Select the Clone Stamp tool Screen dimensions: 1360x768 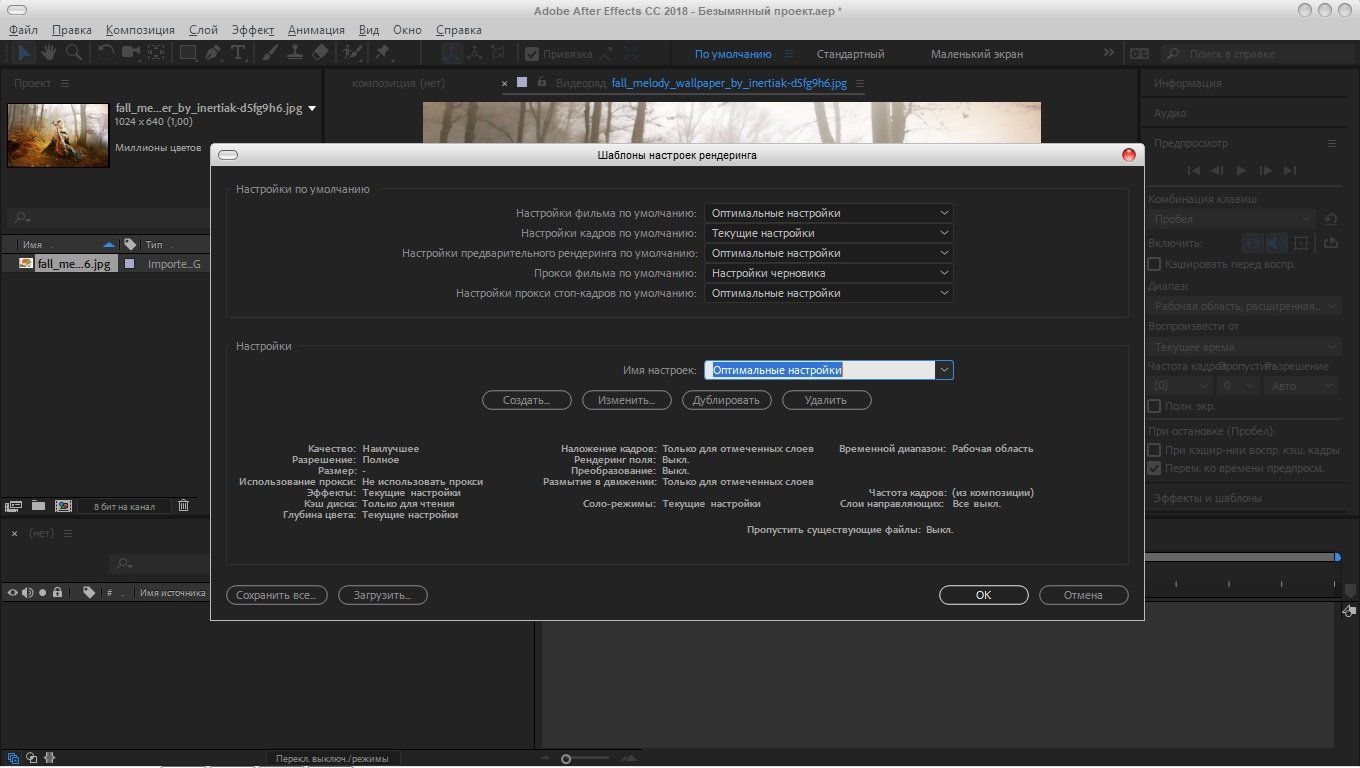tap(296, 53)
